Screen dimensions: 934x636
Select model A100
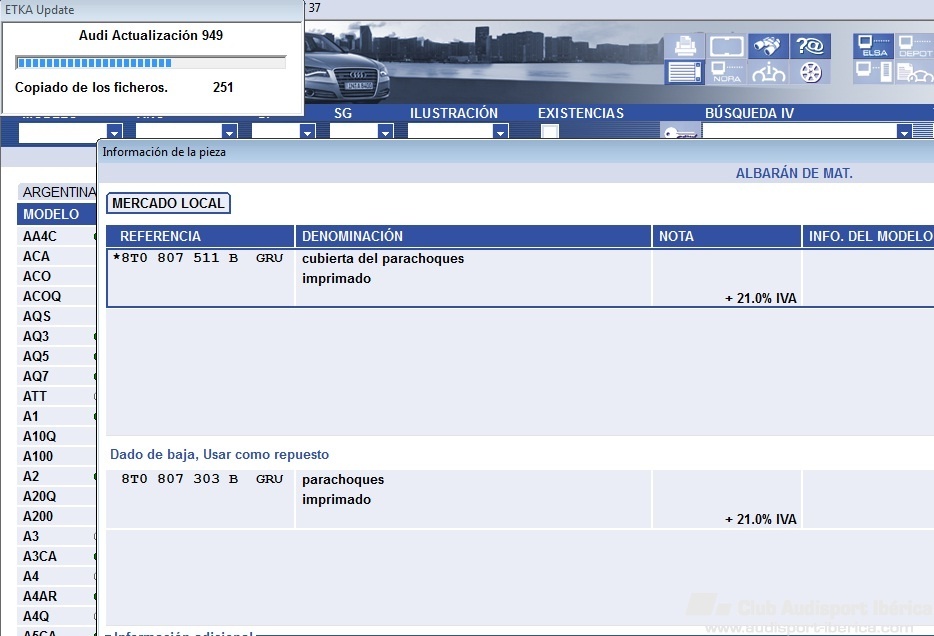click(x=57, y=456)
